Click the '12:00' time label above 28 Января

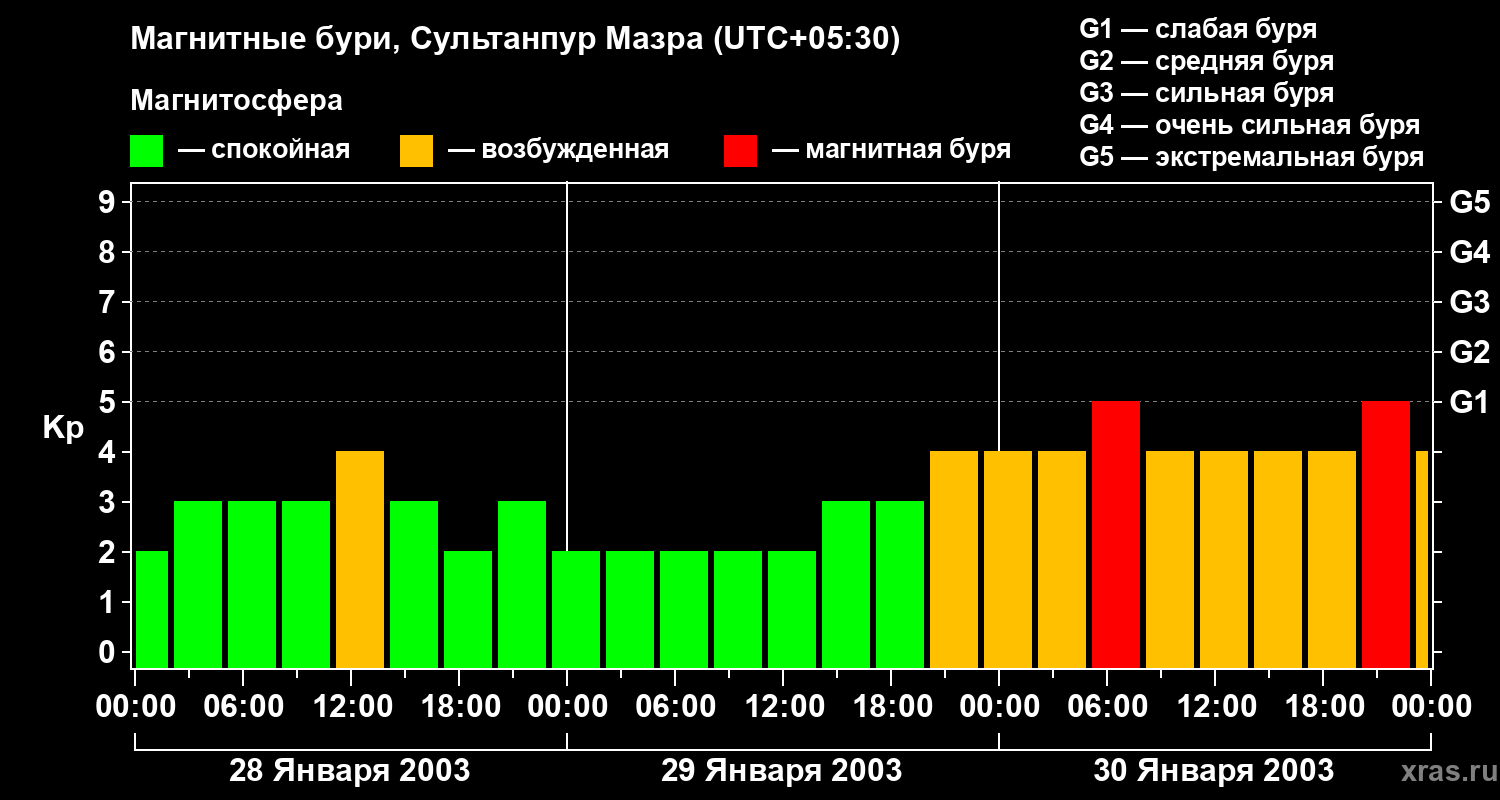point(351,706)
